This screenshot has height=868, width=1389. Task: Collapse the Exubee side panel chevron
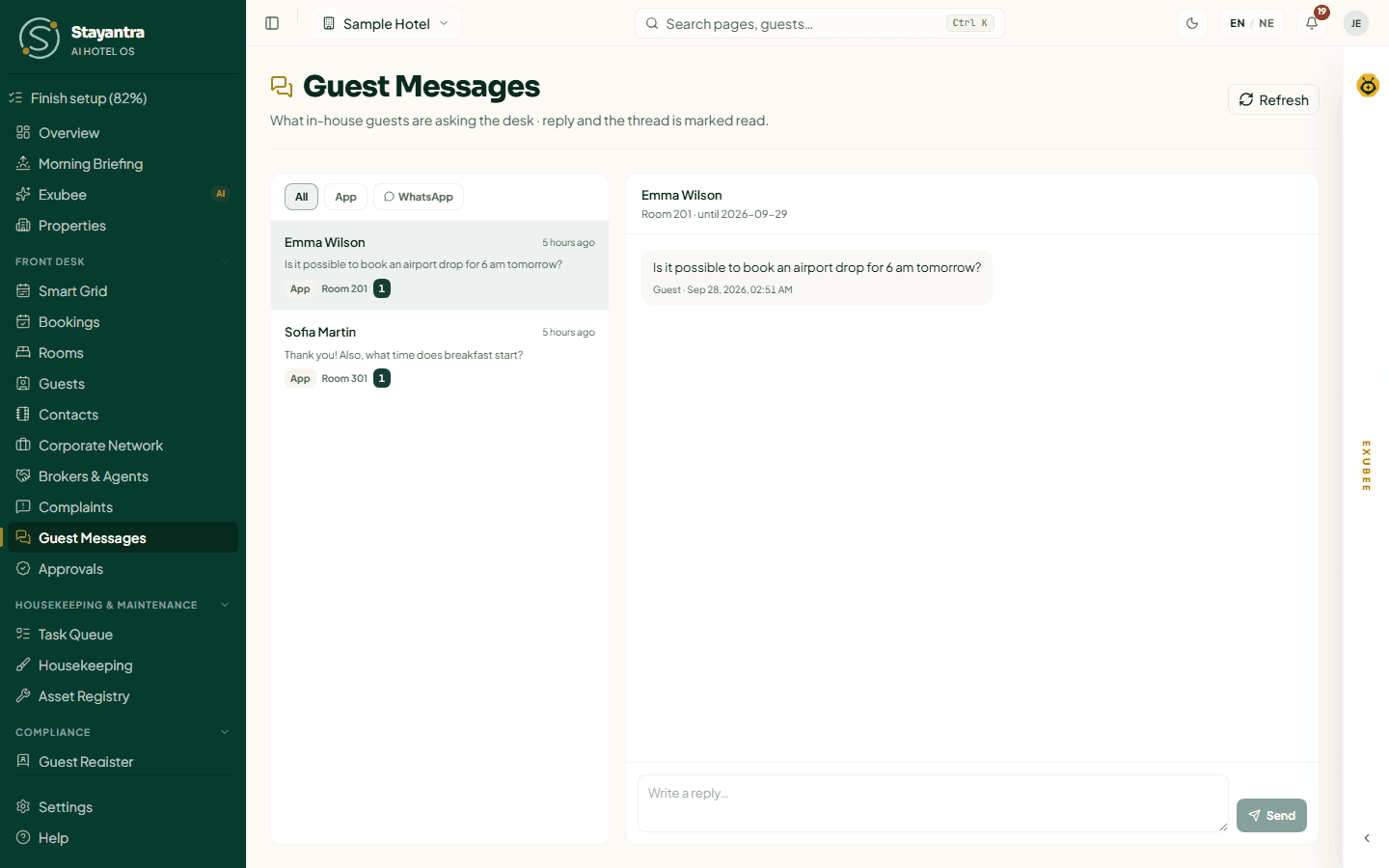click(x=1367, y=838)
